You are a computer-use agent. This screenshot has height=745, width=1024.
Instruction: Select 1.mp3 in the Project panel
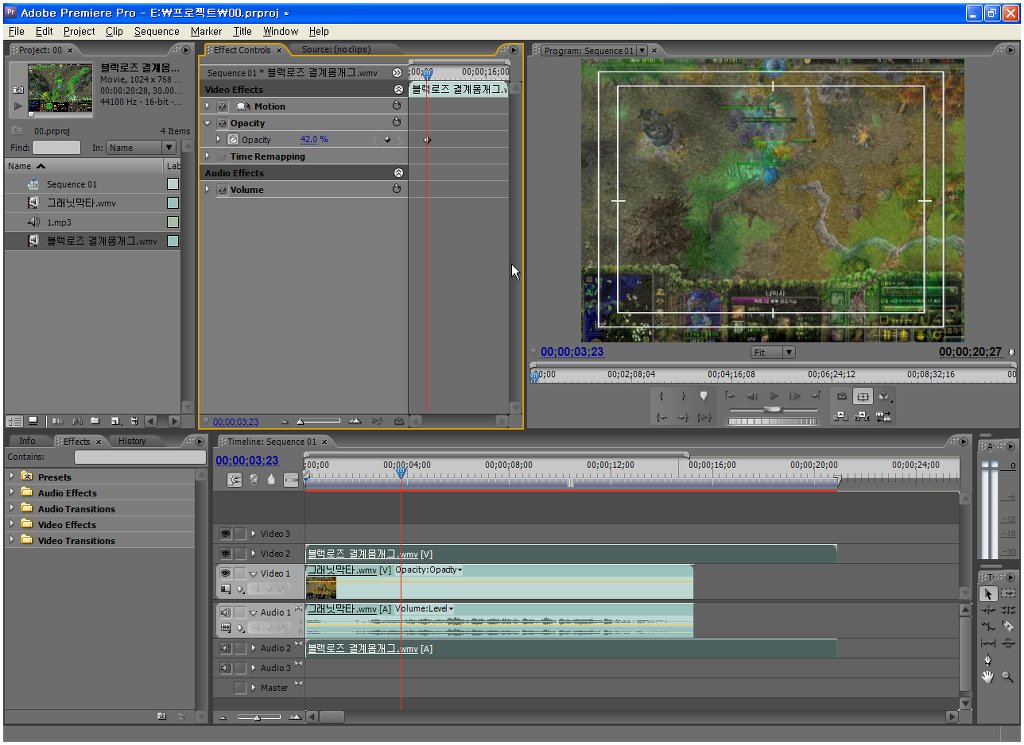pyautogui.click(x=61, y=222)
